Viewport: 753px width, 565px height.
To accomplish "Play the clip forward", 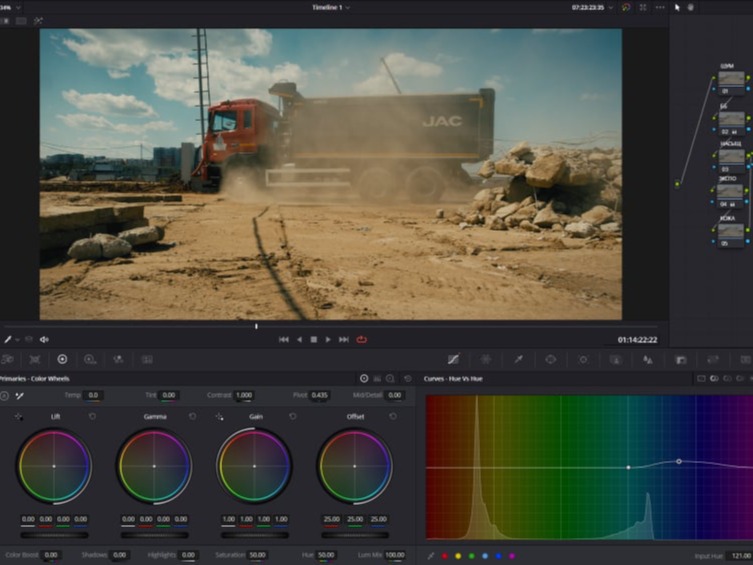I will tap(328, 339).
